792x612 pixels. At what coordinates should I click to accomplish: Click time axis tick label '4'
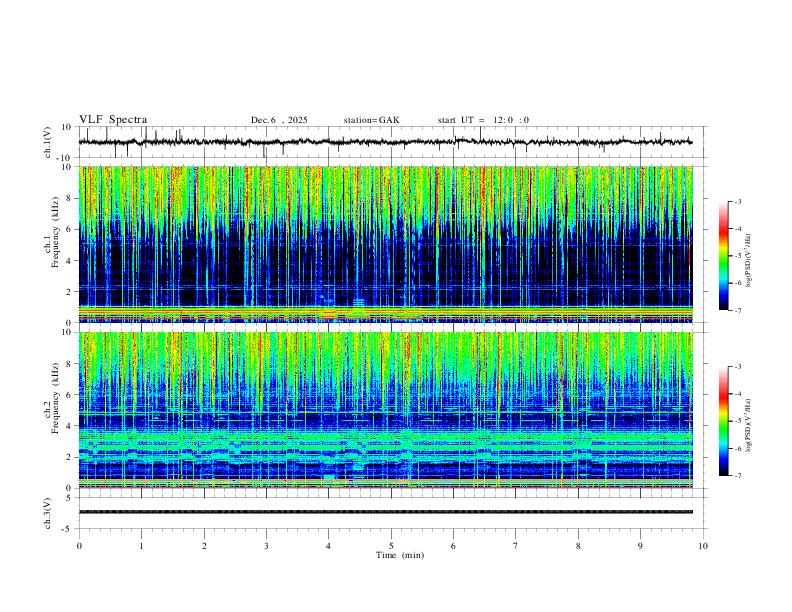(x=328, y=546)
